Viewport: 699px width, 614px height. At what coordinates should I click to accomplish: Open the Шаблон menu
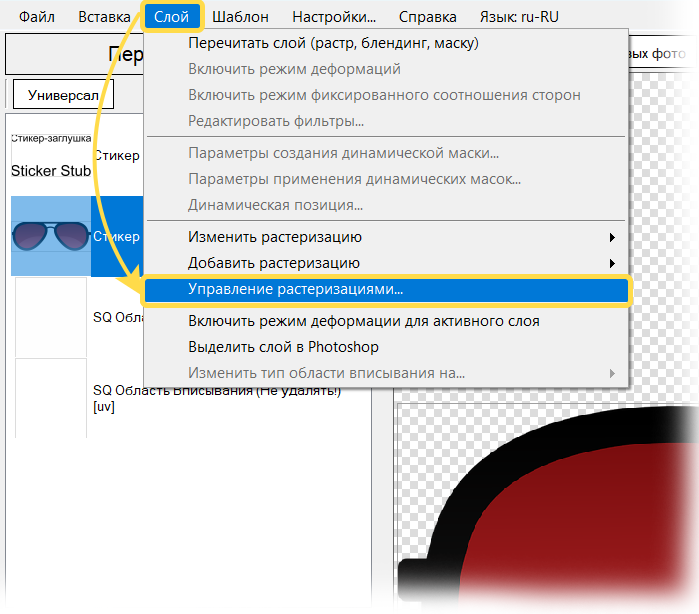click(x=240, y=17)
